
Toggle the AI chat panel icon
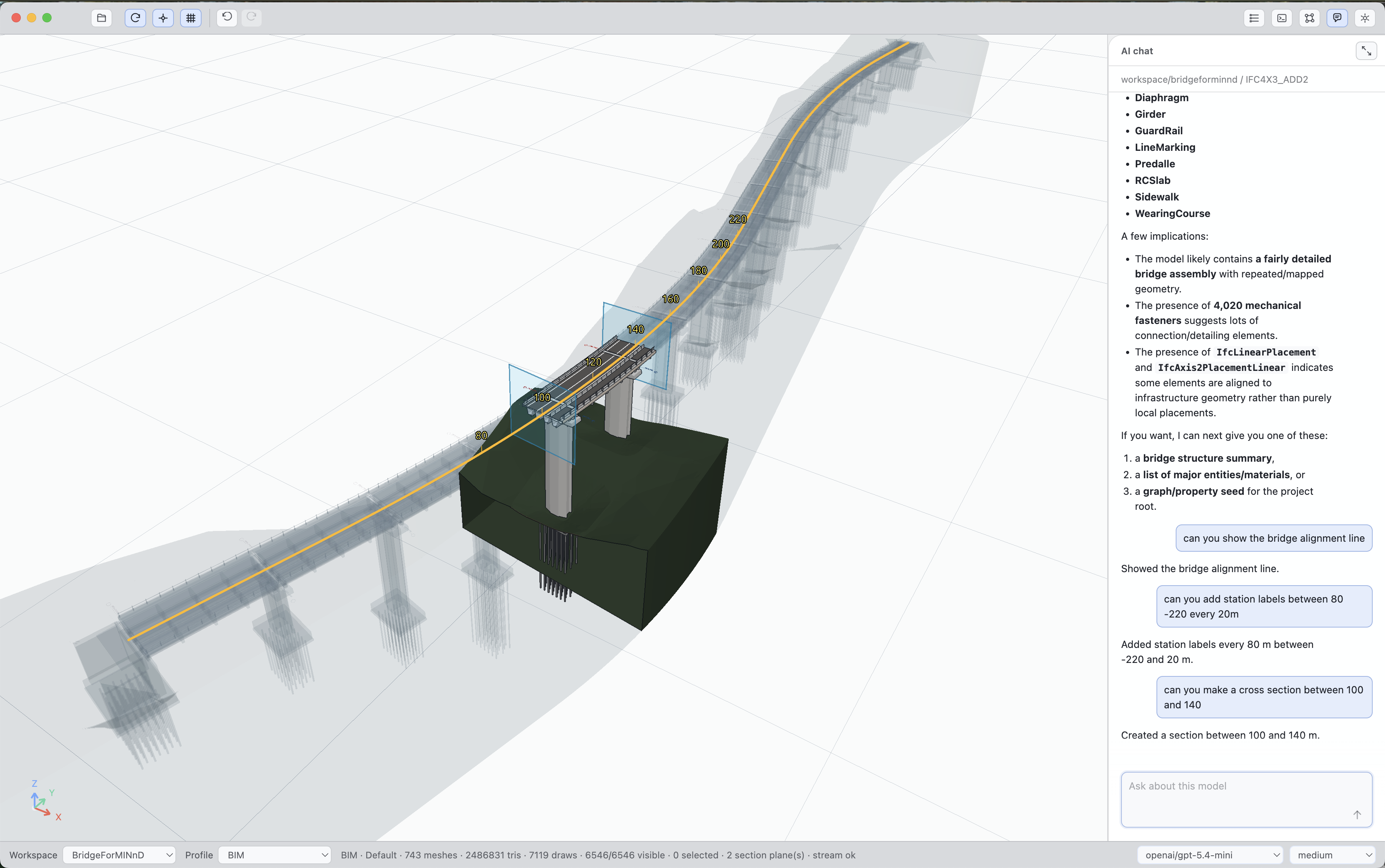tap(1337, 18)
